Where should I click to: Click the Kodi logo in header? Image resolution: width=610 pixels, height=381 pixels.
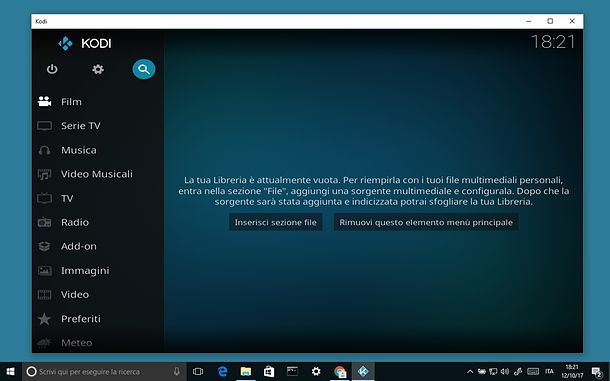[x=84, y=43]
